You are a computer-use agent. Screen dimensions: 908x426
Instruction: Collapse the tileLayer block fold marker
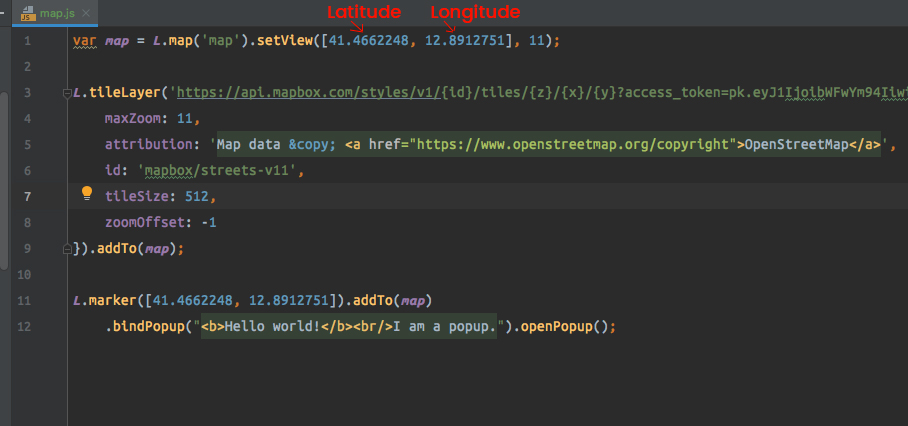pos(67,93)
